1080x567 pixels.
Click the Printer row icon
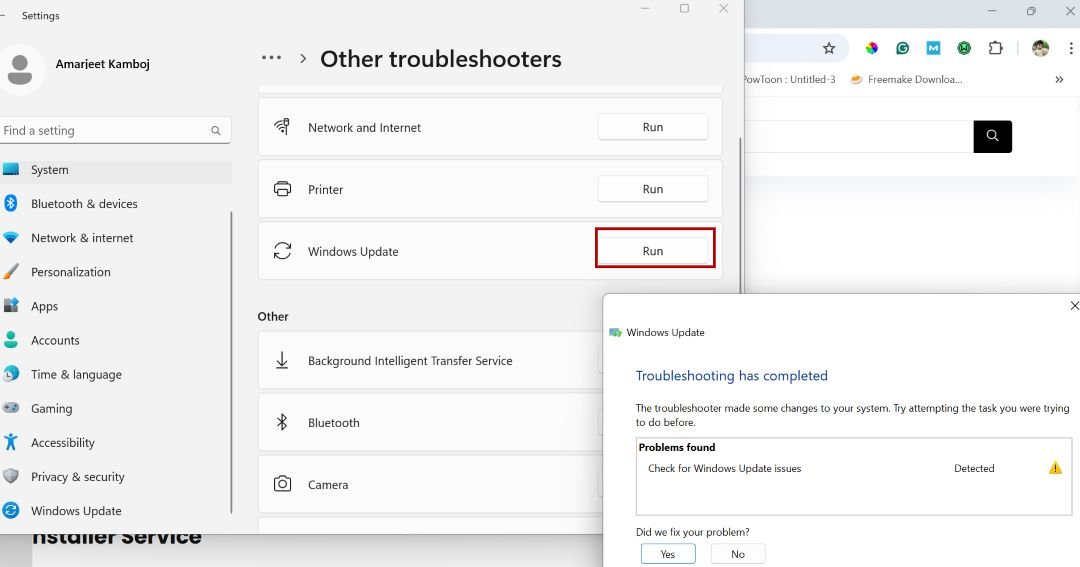click(x=282, y=189)
